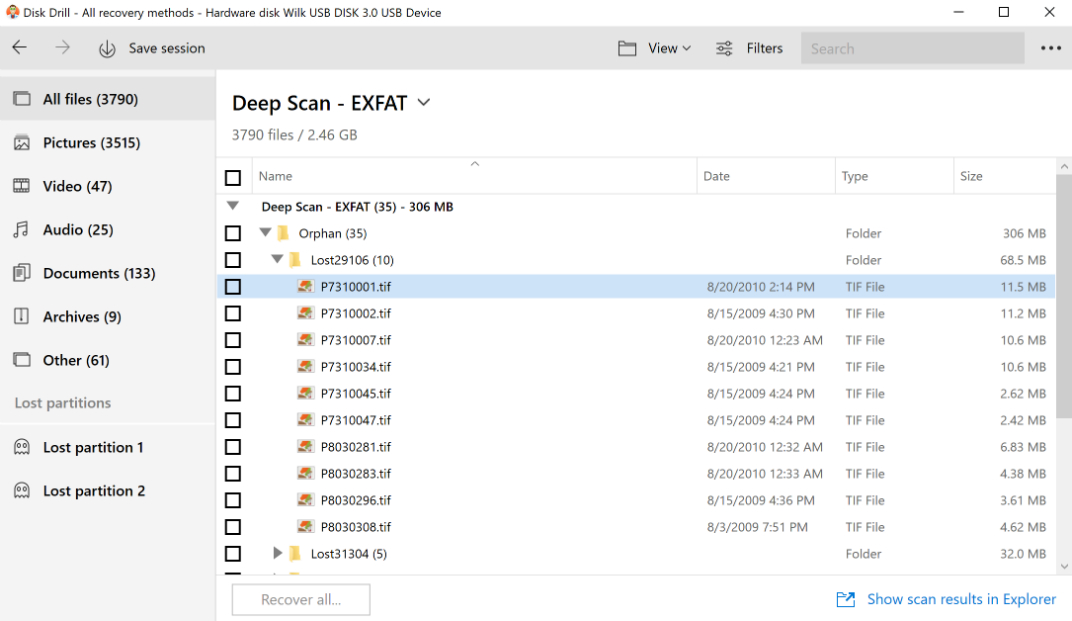Click the Recover all... button
This screenshot has height=621, width=1072.
(x=301, y=600)
